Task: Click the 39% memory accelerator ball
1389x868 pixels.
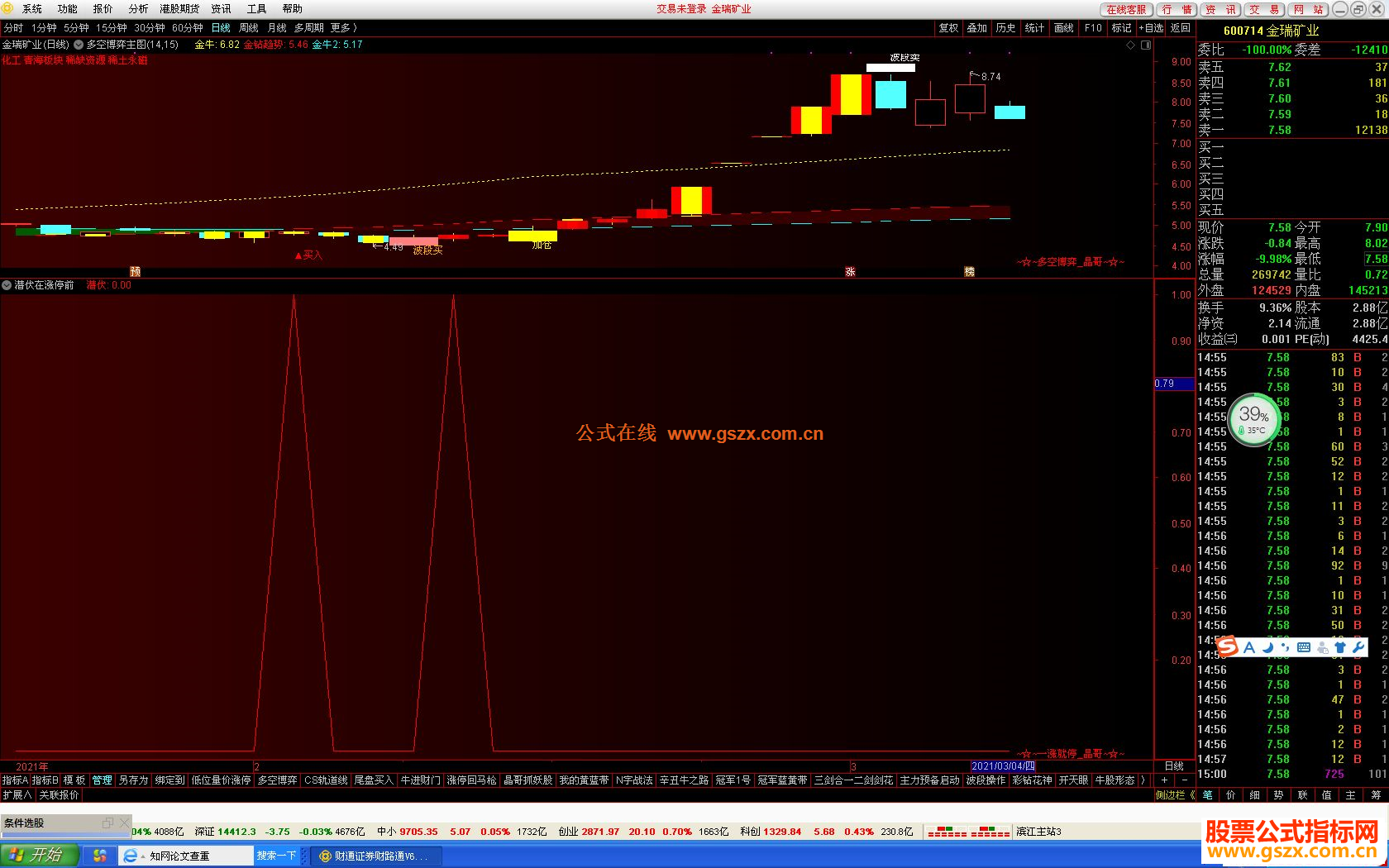Action: (1254, 419)
